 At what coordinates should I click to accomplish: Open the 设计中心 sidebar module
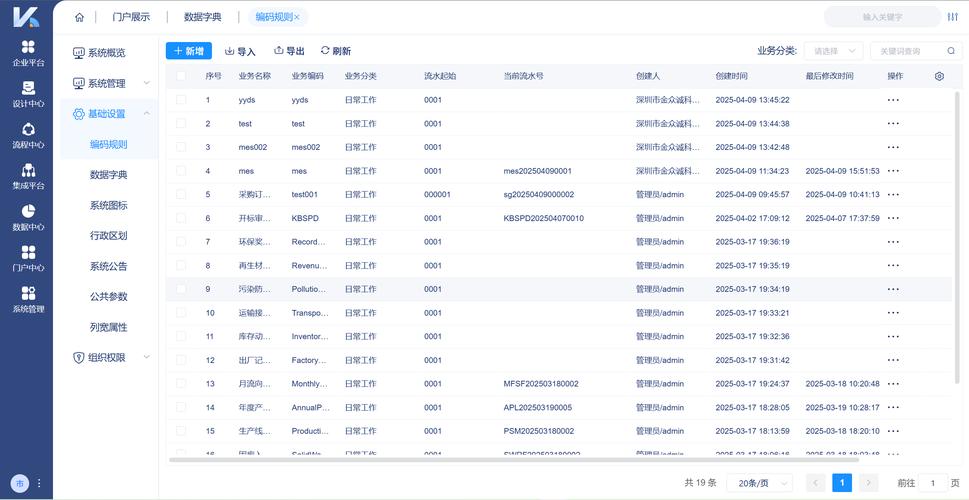pyautogui.click(x=28, y=95)
